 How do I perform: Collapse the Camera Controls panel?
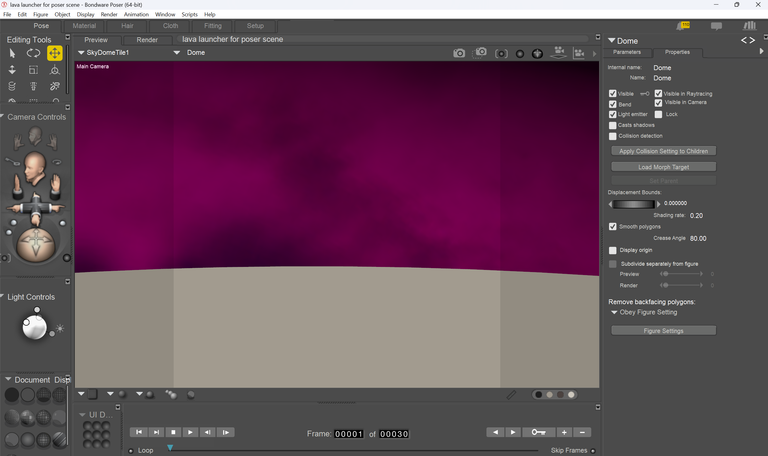pos(2,116)
